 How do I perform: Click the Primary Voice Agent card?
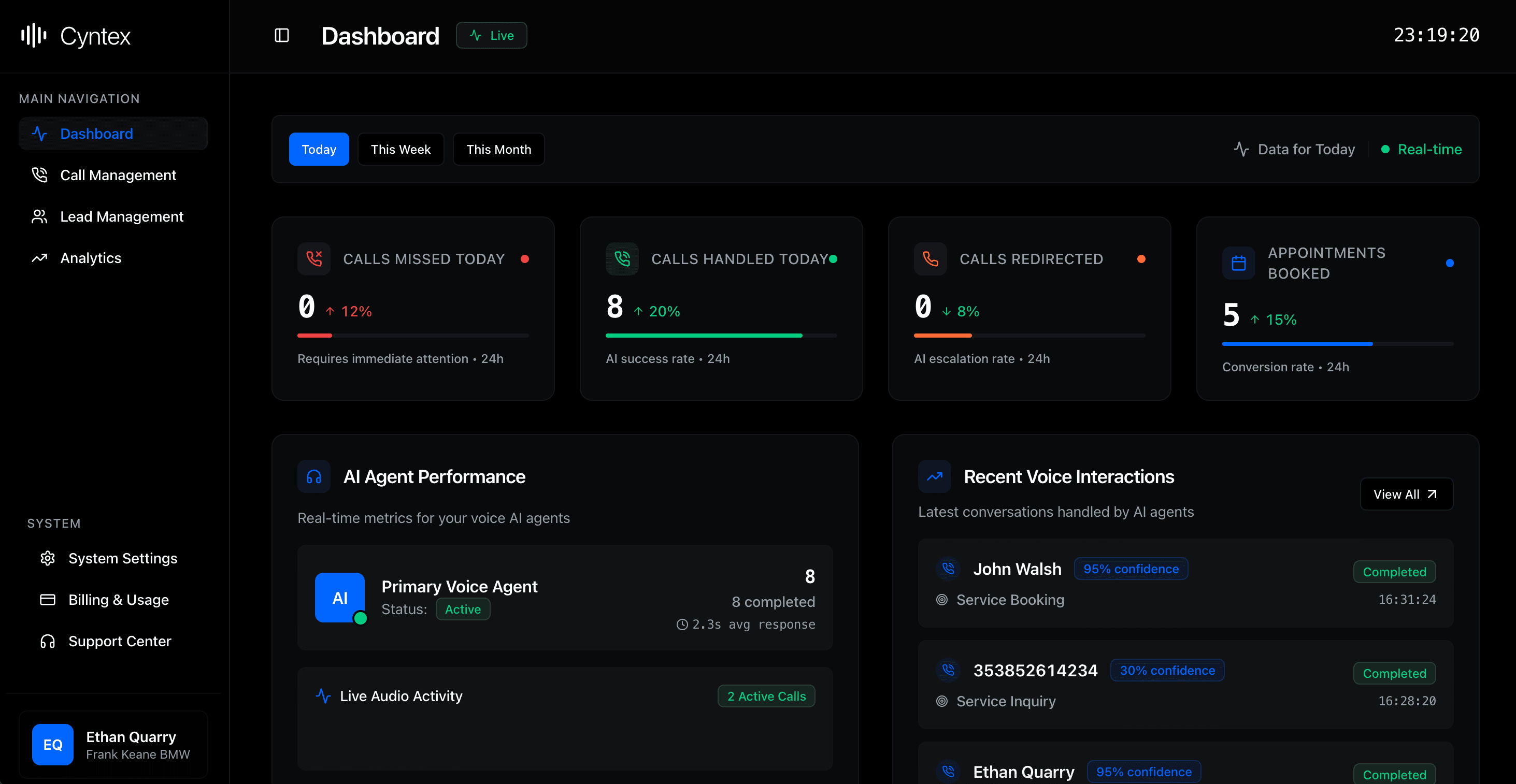[x=565, y=598]
